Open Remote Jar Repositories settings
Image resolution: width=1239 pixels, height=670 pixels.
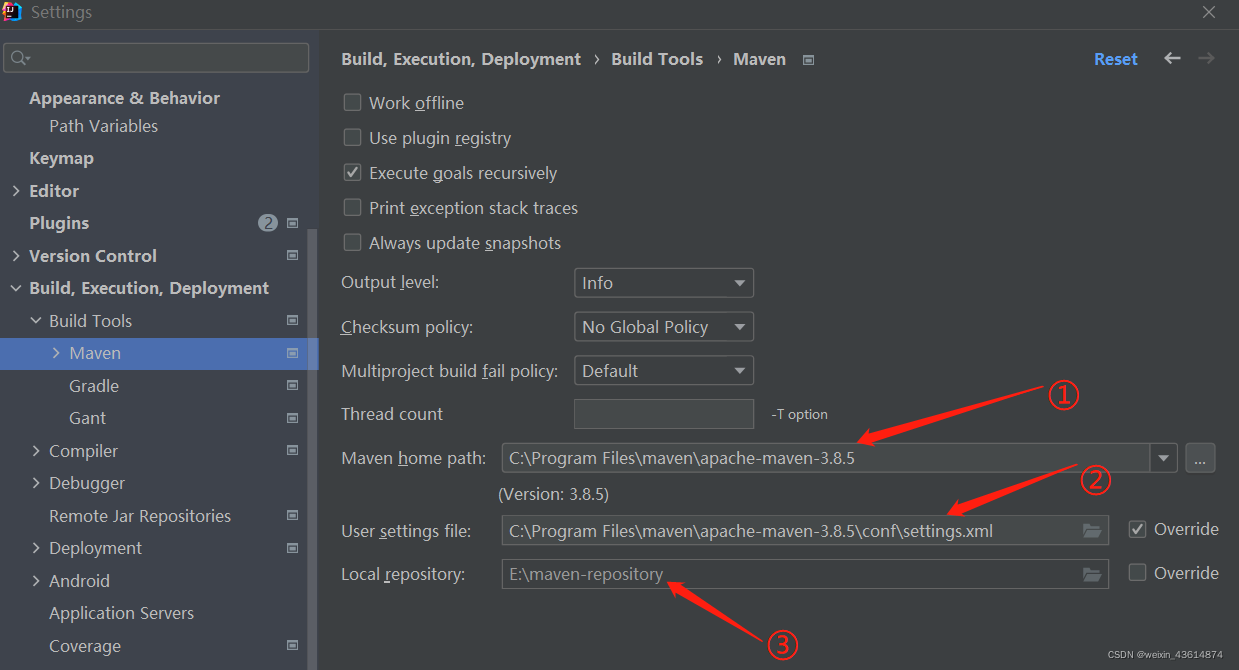click(x=140, y=516)
